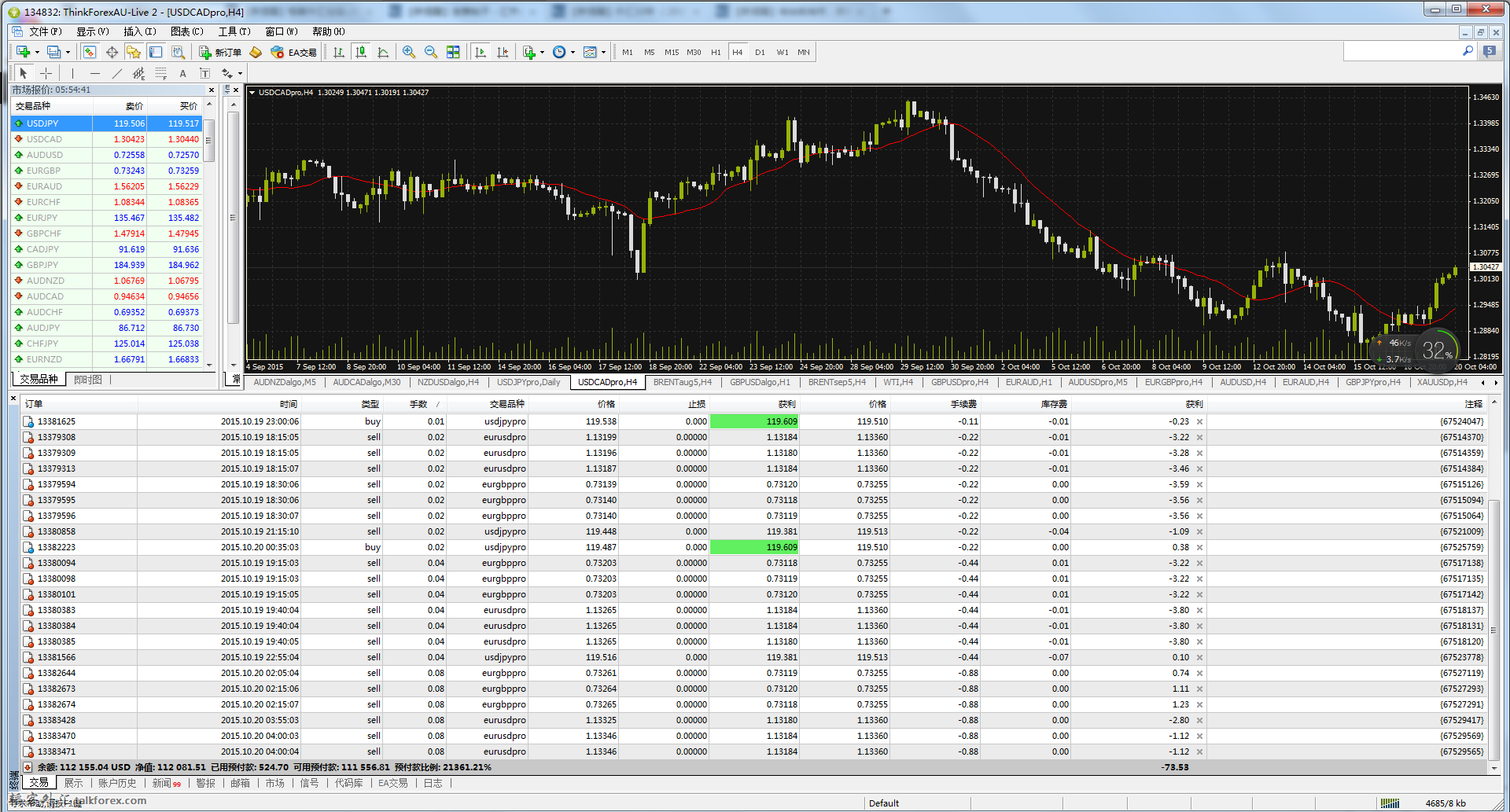
Task: Zoom in on the chart
Action: tap(409, 52)
